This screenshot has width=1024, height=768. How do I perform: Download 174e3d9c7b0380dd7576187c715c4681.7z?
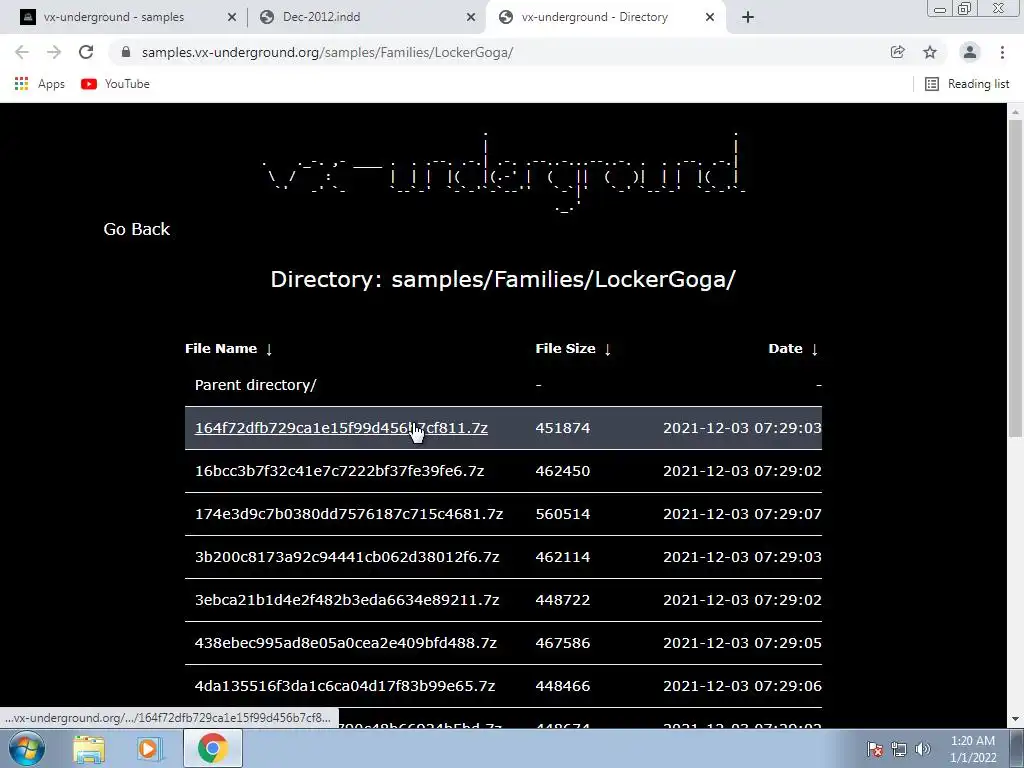click(349, 515)
